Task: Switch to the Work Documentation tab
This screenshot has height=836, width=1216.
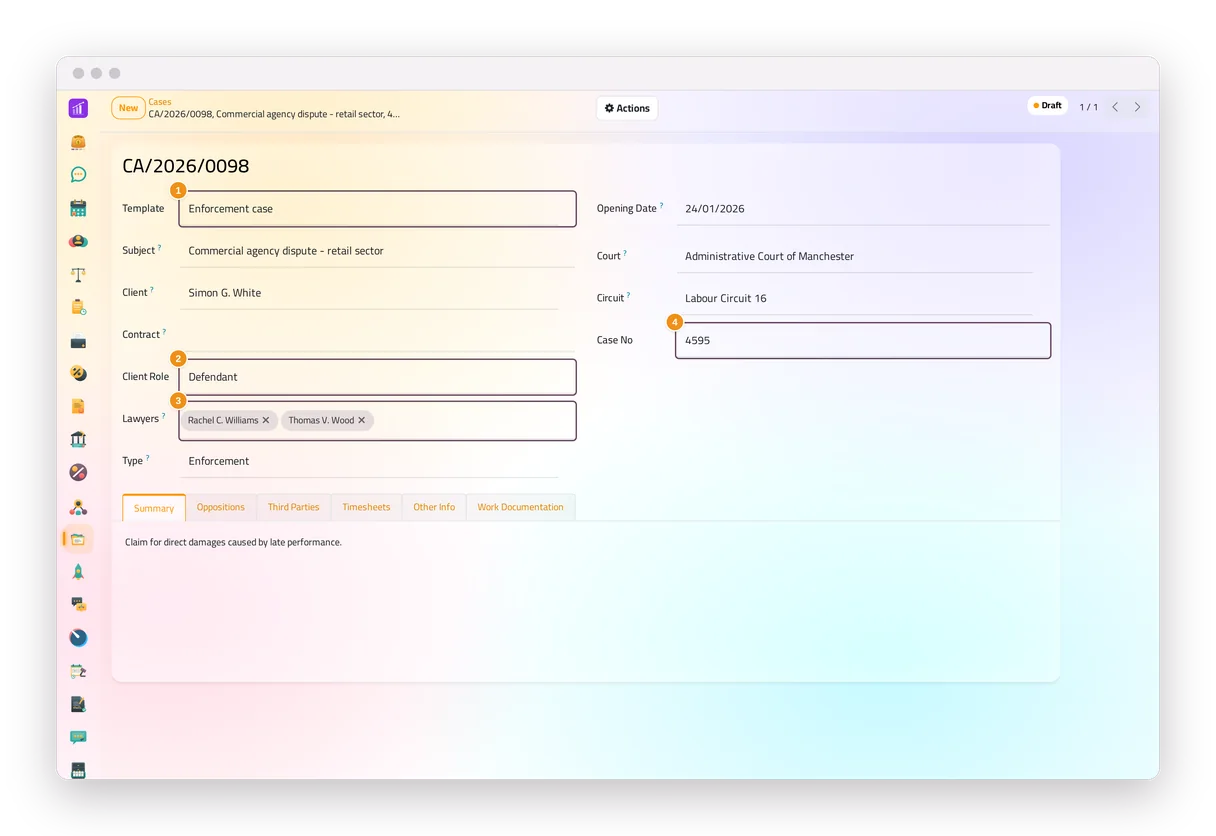Action: point(520,507)
